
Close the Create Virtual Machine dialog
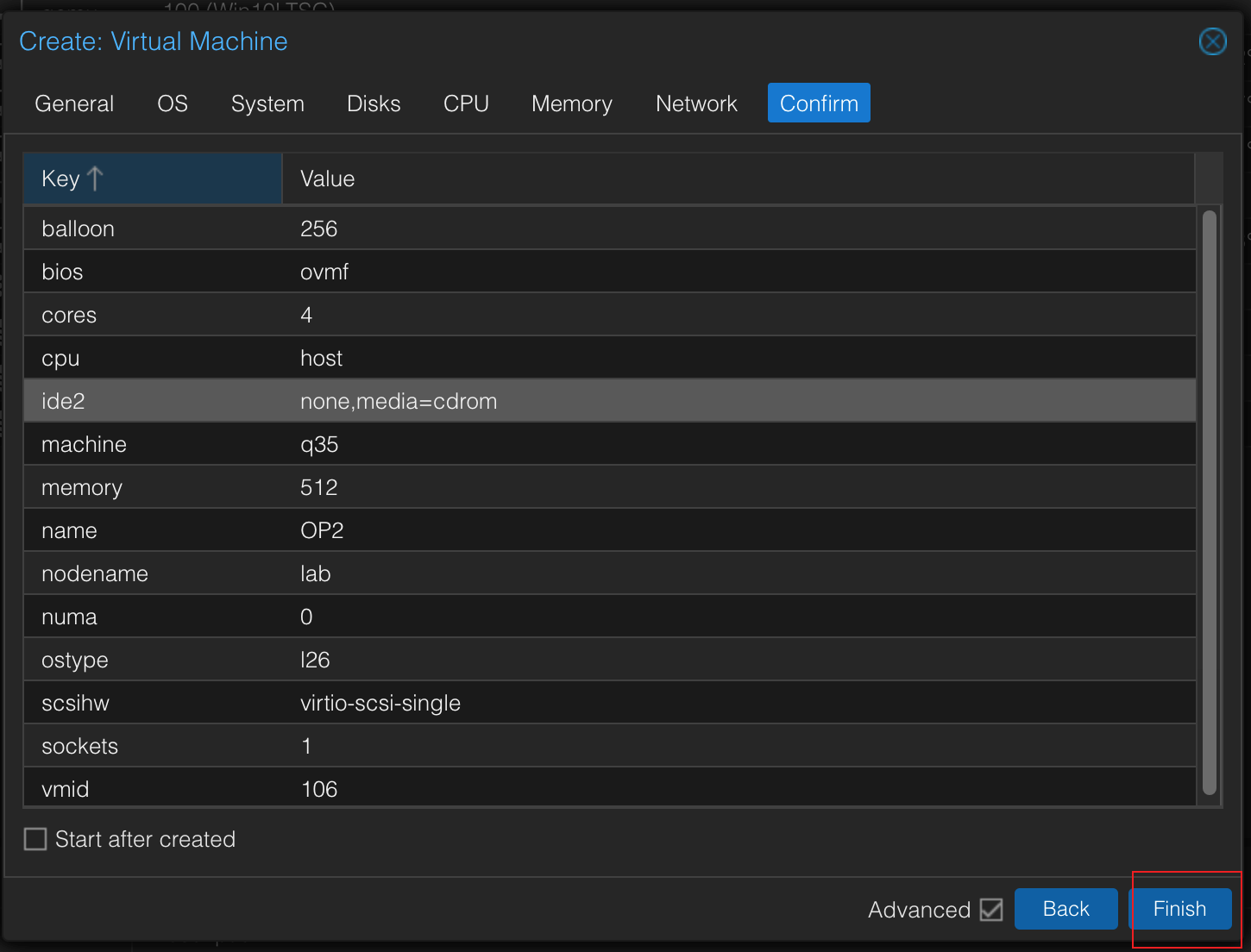tap(1212, 41)
